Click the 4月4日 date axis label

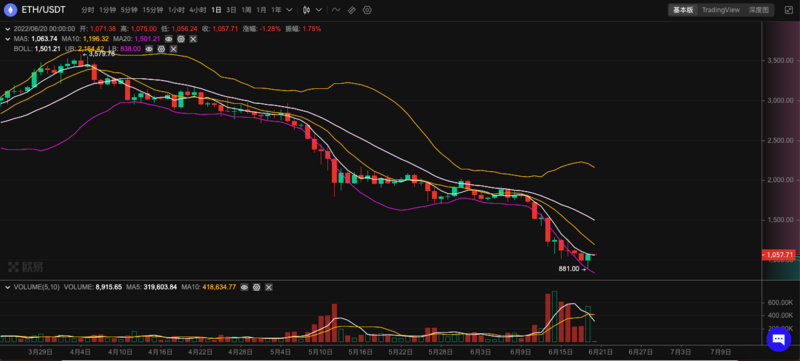[79, 352]
